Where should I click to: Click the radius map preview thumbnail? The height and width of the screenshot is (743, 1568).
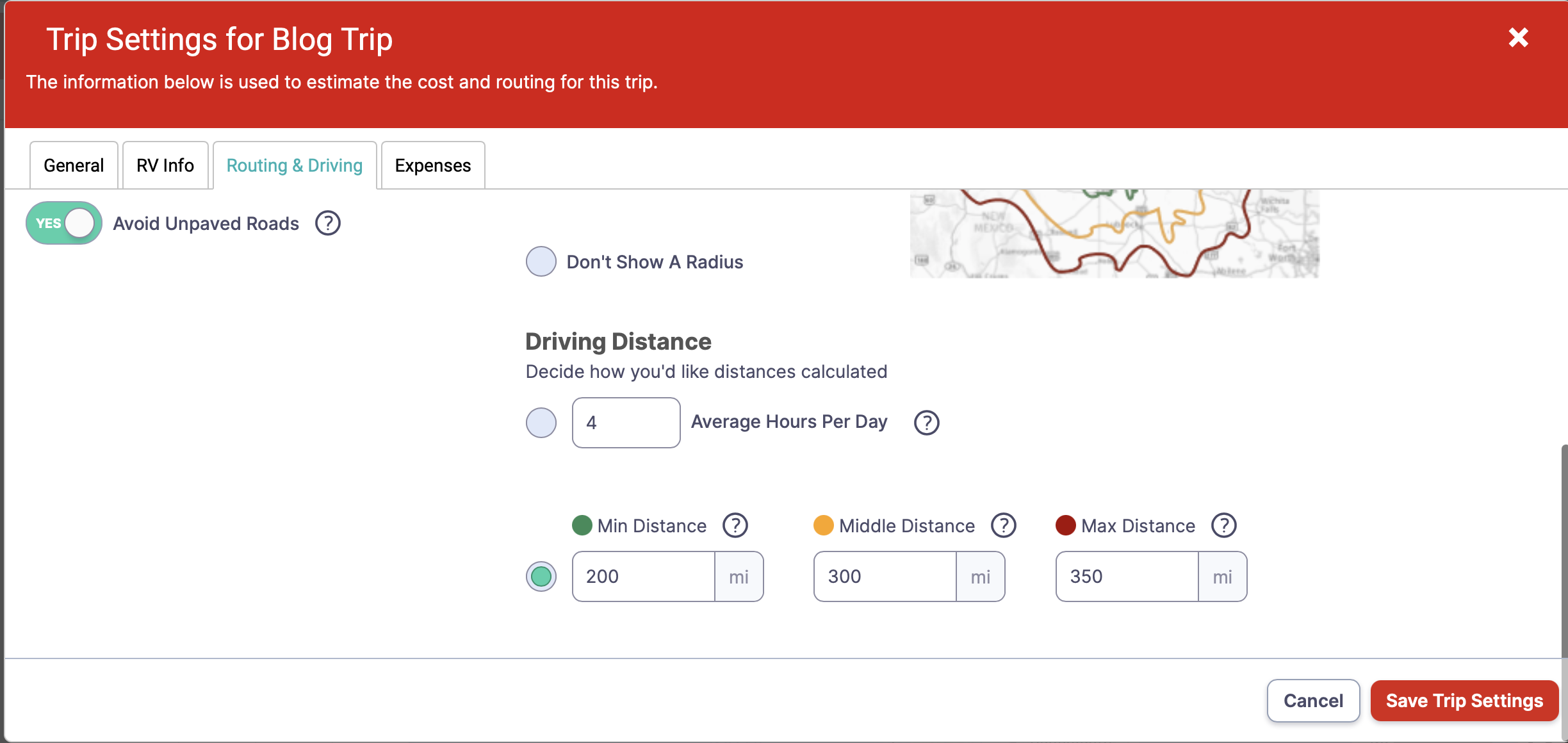tap(1115, 234)
